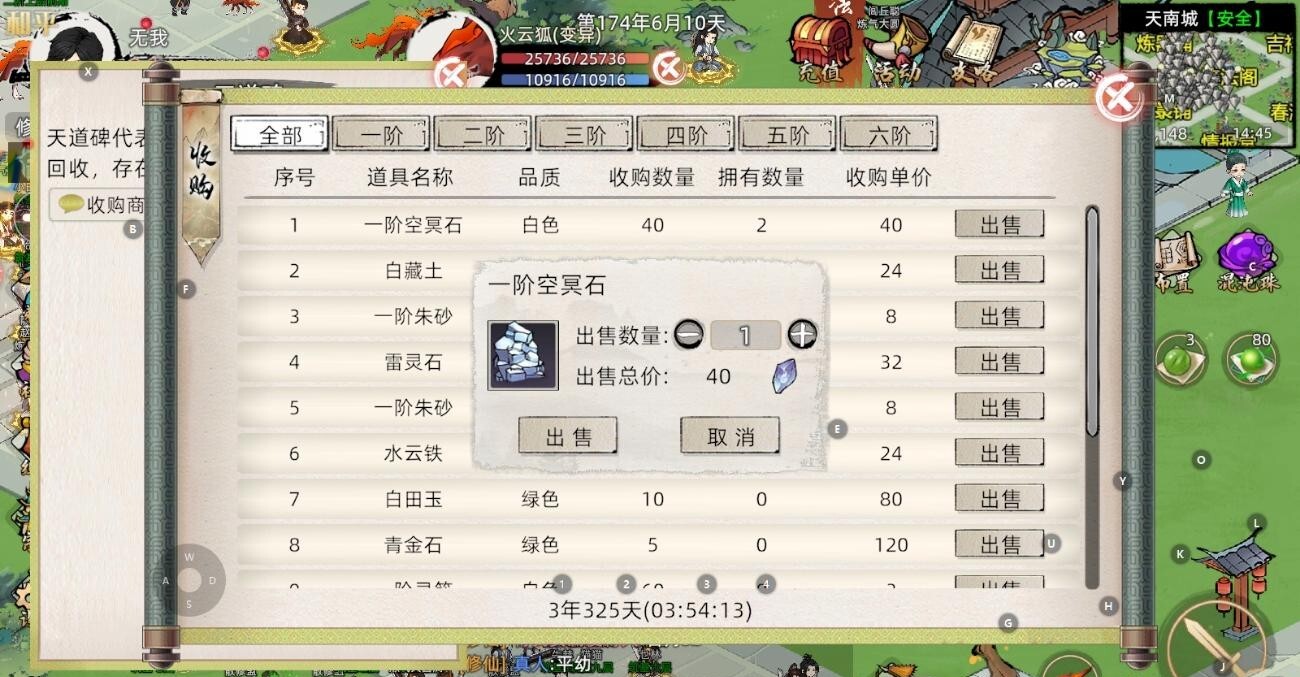
Task: Open the 六阶 tier tab
Action: point(889,134)
